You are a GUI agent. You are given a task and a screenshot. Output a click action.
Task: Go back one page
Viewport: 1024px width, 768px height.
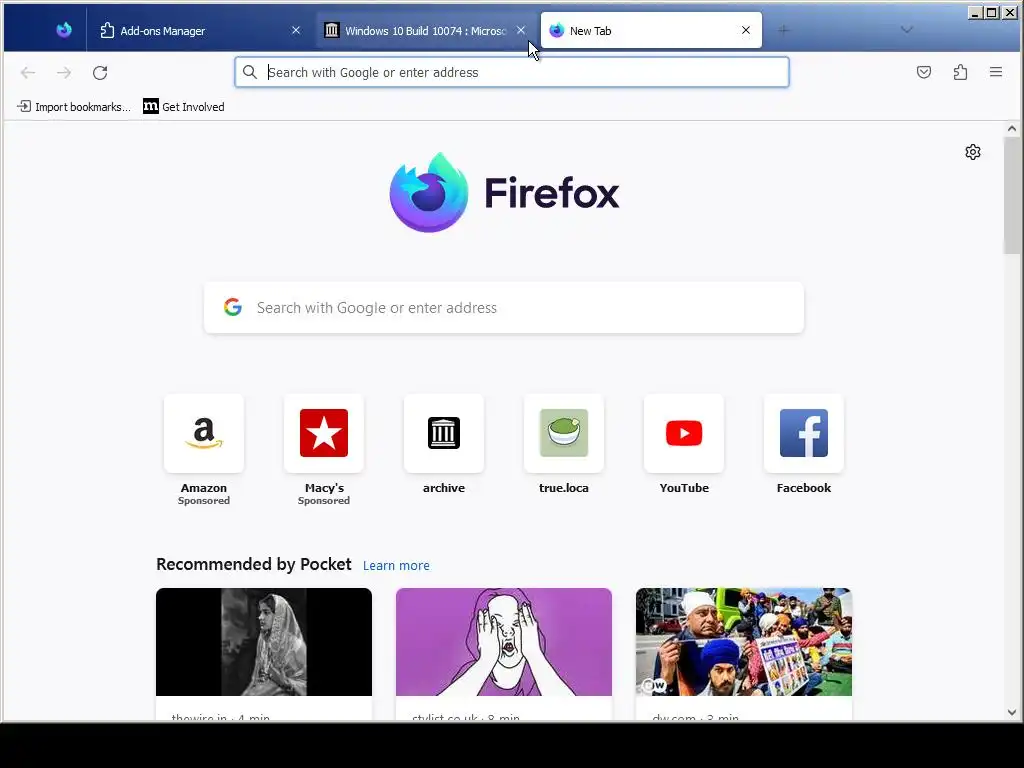tap(27, 72)
